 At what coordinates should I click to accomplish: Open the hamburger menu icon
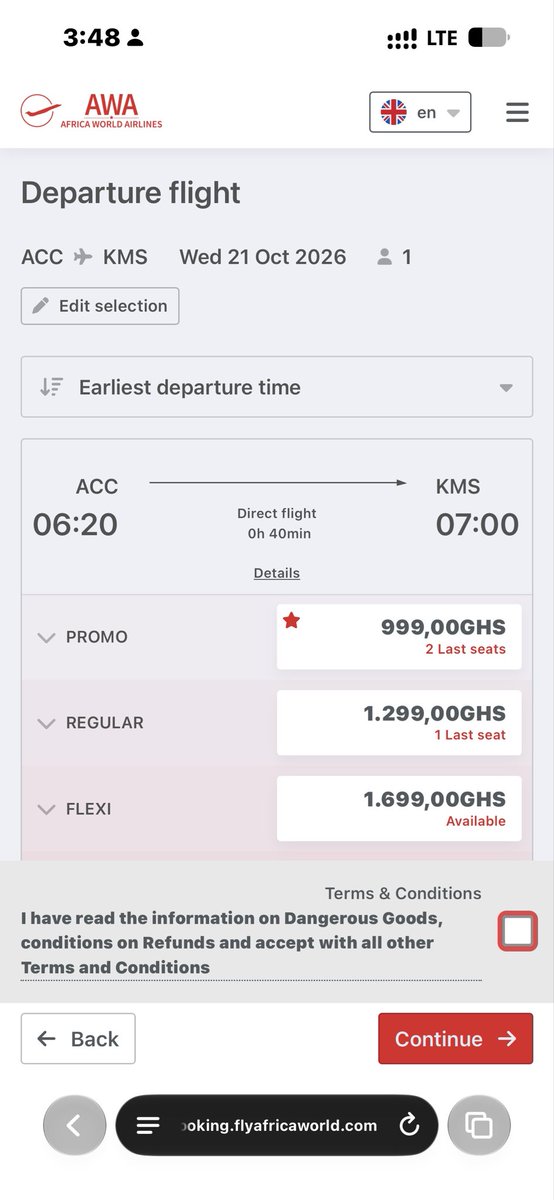tap(517, 112)
